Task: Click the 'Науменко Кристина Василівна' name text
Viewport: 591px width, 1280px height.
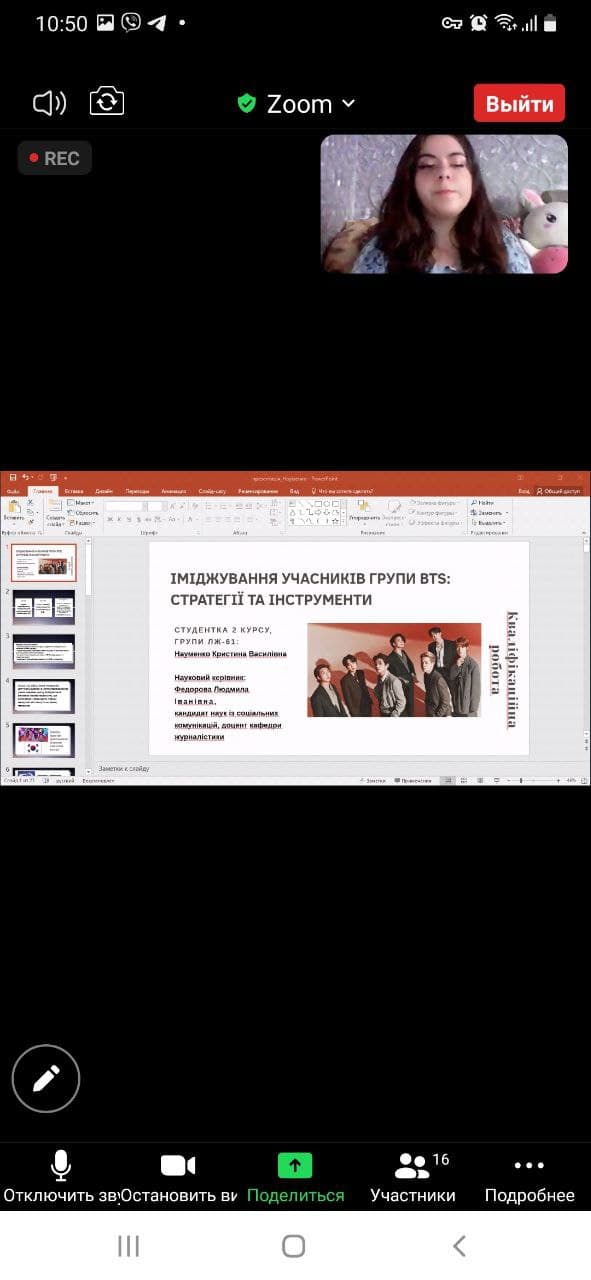Action: (x=230, y=654)
